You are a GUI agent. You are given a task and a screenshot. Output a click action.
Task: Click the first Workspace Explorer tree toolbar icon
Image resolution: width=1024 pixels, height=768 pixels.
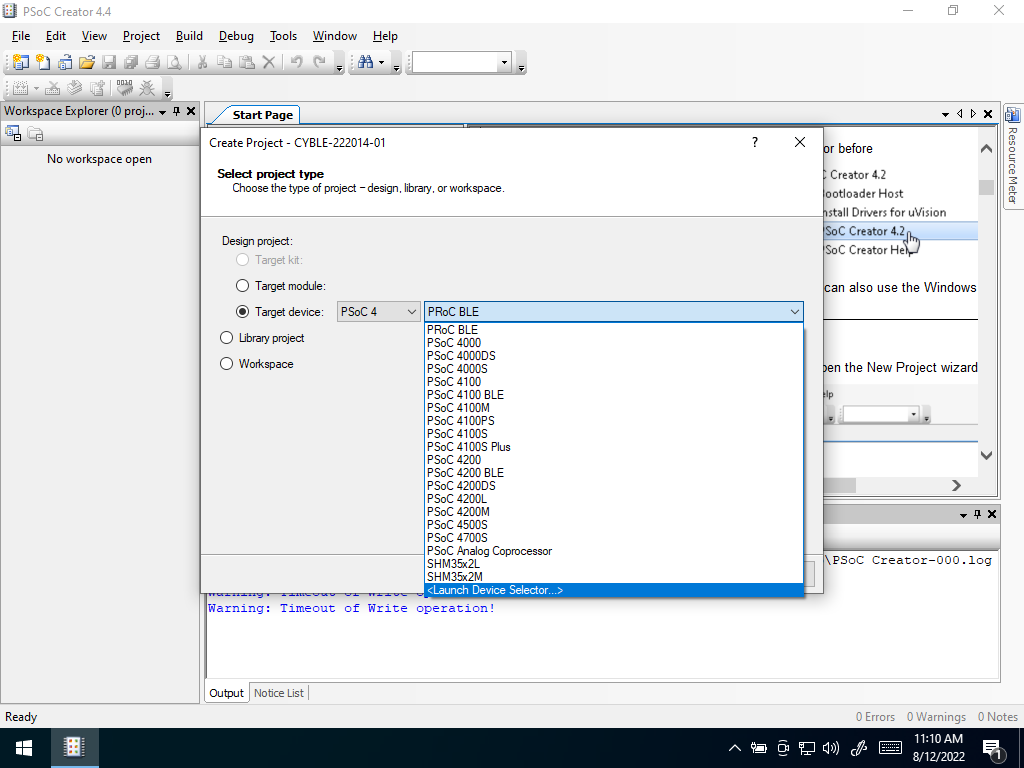point(13,134)
